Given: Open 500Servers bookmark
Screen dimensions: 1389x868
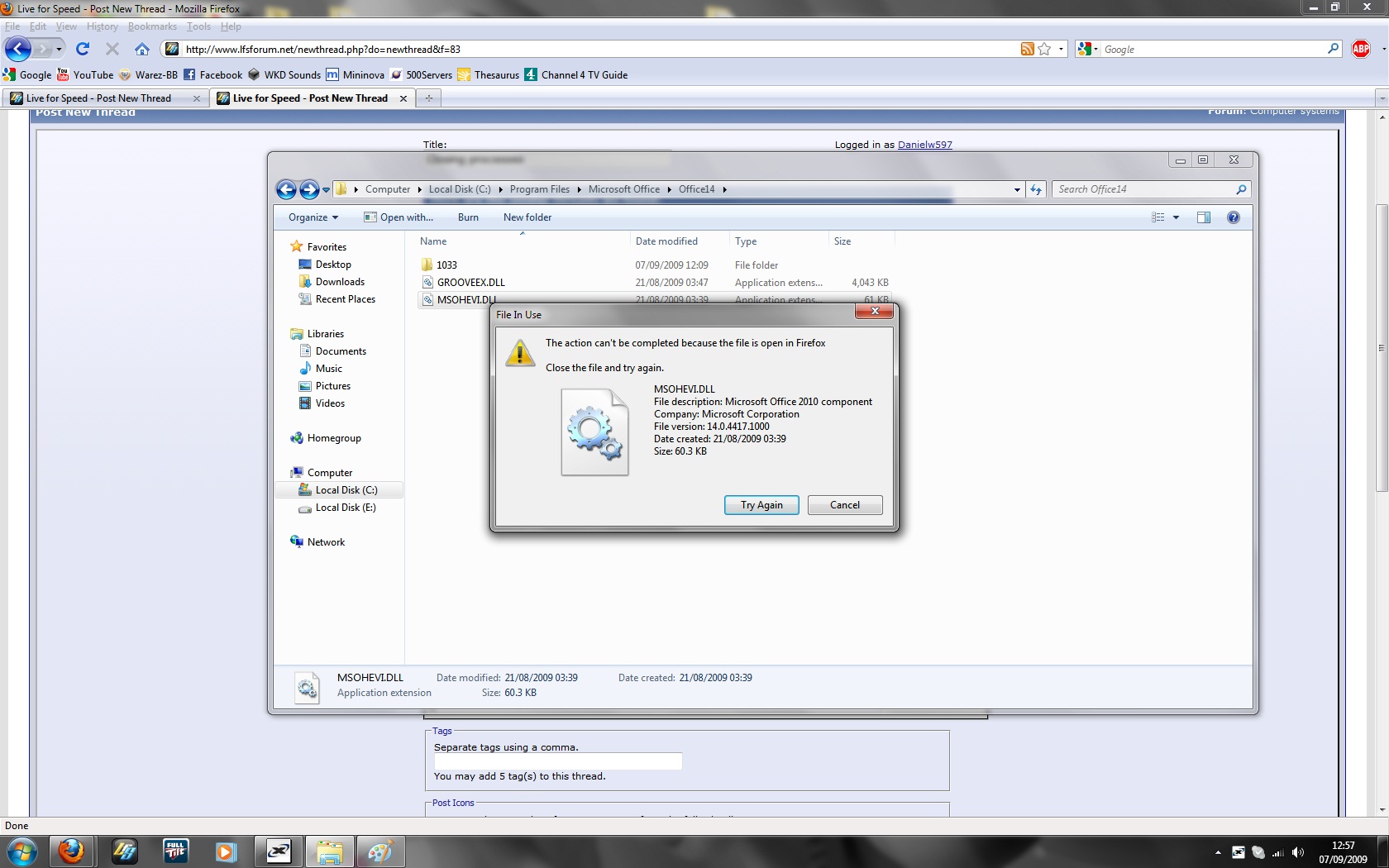Looking at the screenshot, I should (x=421, y=74).
